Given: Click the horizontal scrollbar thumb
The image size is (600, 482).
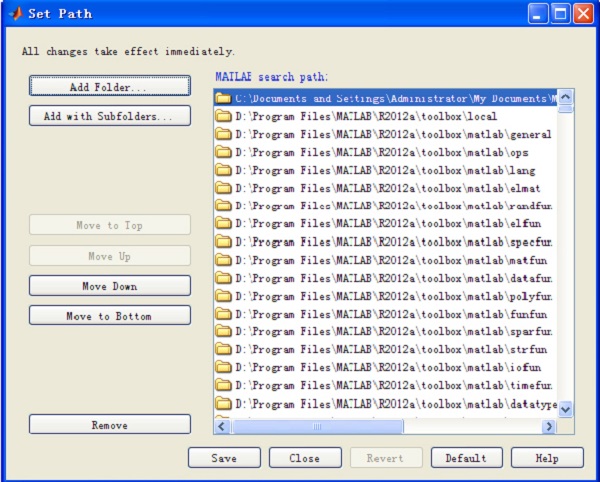Looking at the screenshot, I should pos(318,426).
